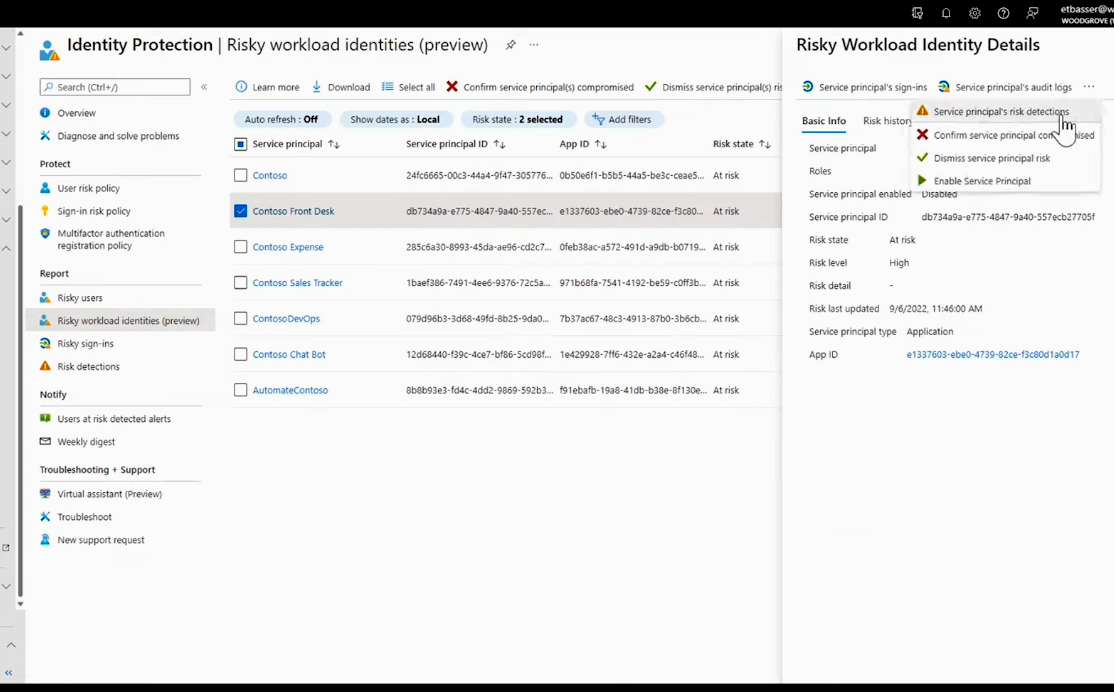This screenshot has width=1114, height=692.
Task: Open Service principal's sign-ins
Action: (x=865, y=87)
